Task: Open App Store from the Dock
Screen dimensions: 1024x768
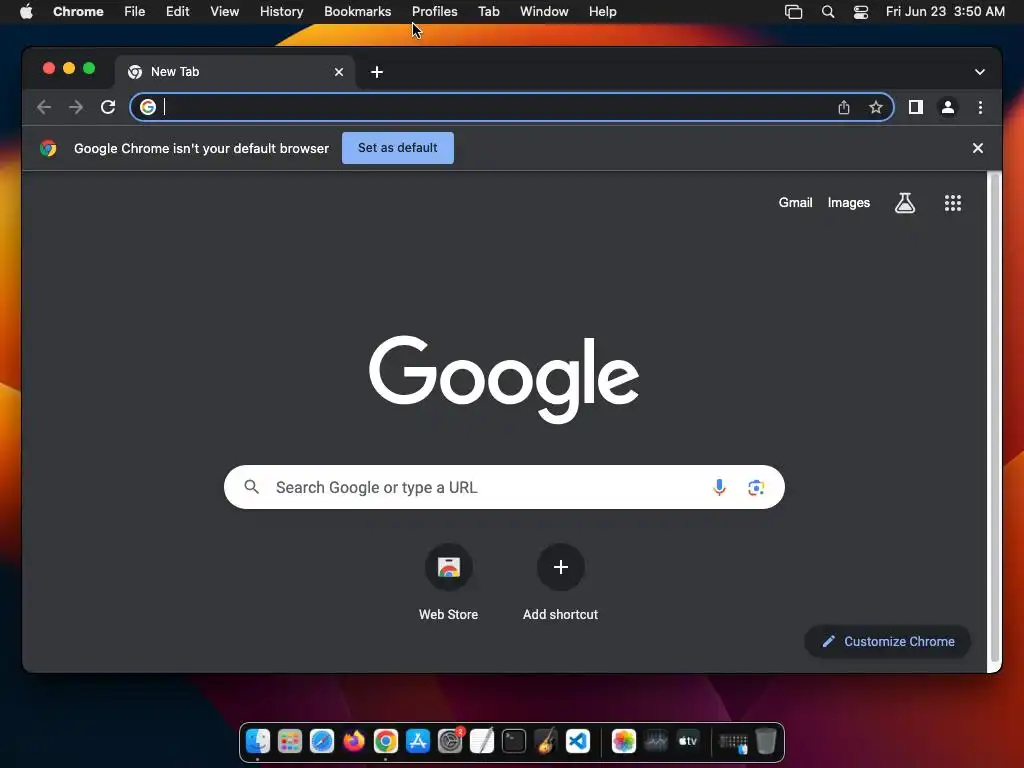Action: (x=418, y=741)
